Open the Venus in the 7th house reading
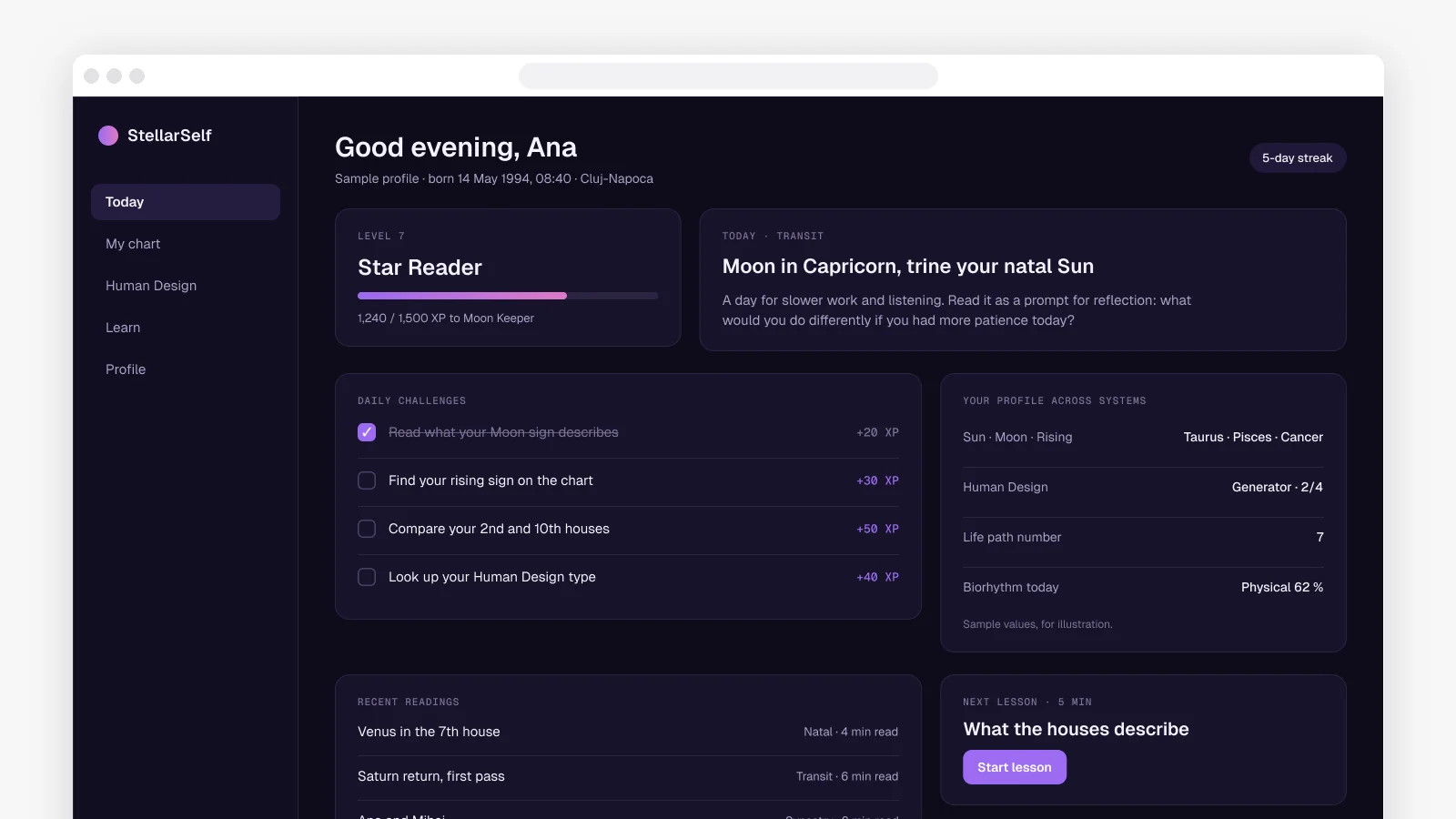Viewport: 1456px width, 819px height. (628, 732)
